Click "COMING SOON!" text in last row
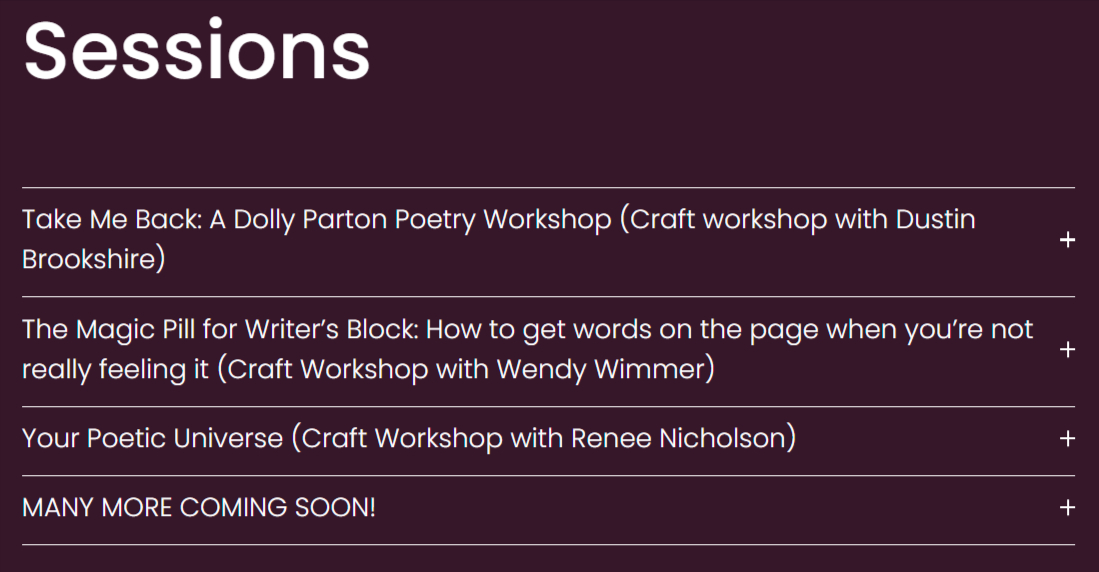The image size is (1099, 572). (x=278, y=508)
